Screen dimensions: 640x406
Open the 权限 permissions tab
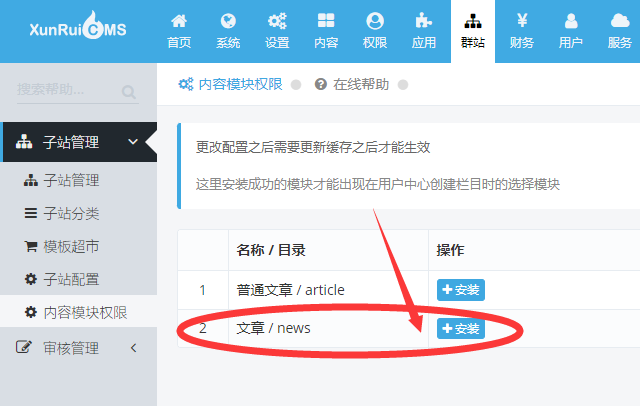coord(375,31)
